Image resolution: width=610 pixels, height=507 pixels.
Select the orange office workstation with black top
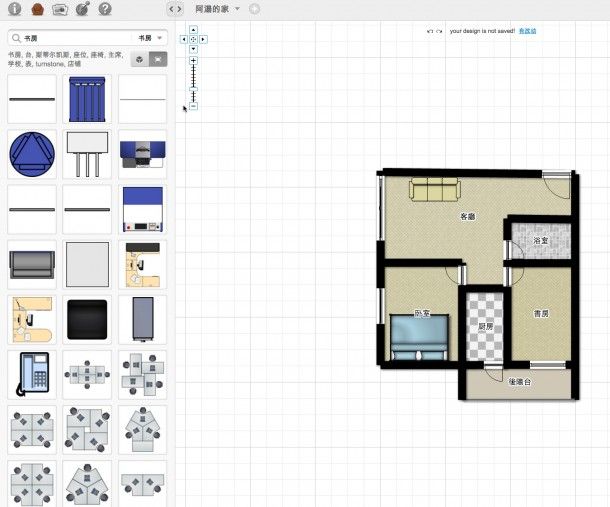[142, 265]
